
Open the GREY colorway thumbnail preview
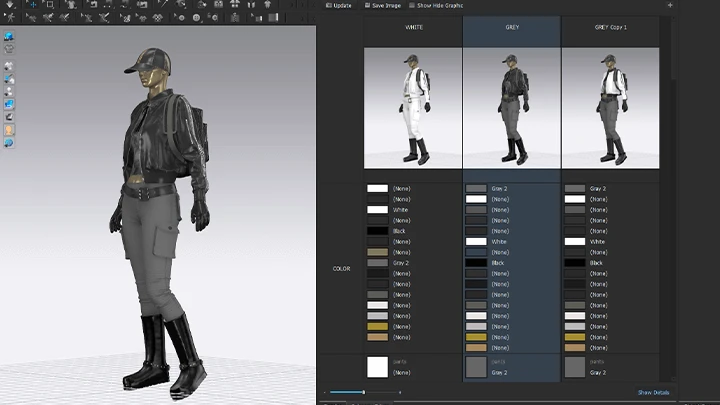pos(512,108)
